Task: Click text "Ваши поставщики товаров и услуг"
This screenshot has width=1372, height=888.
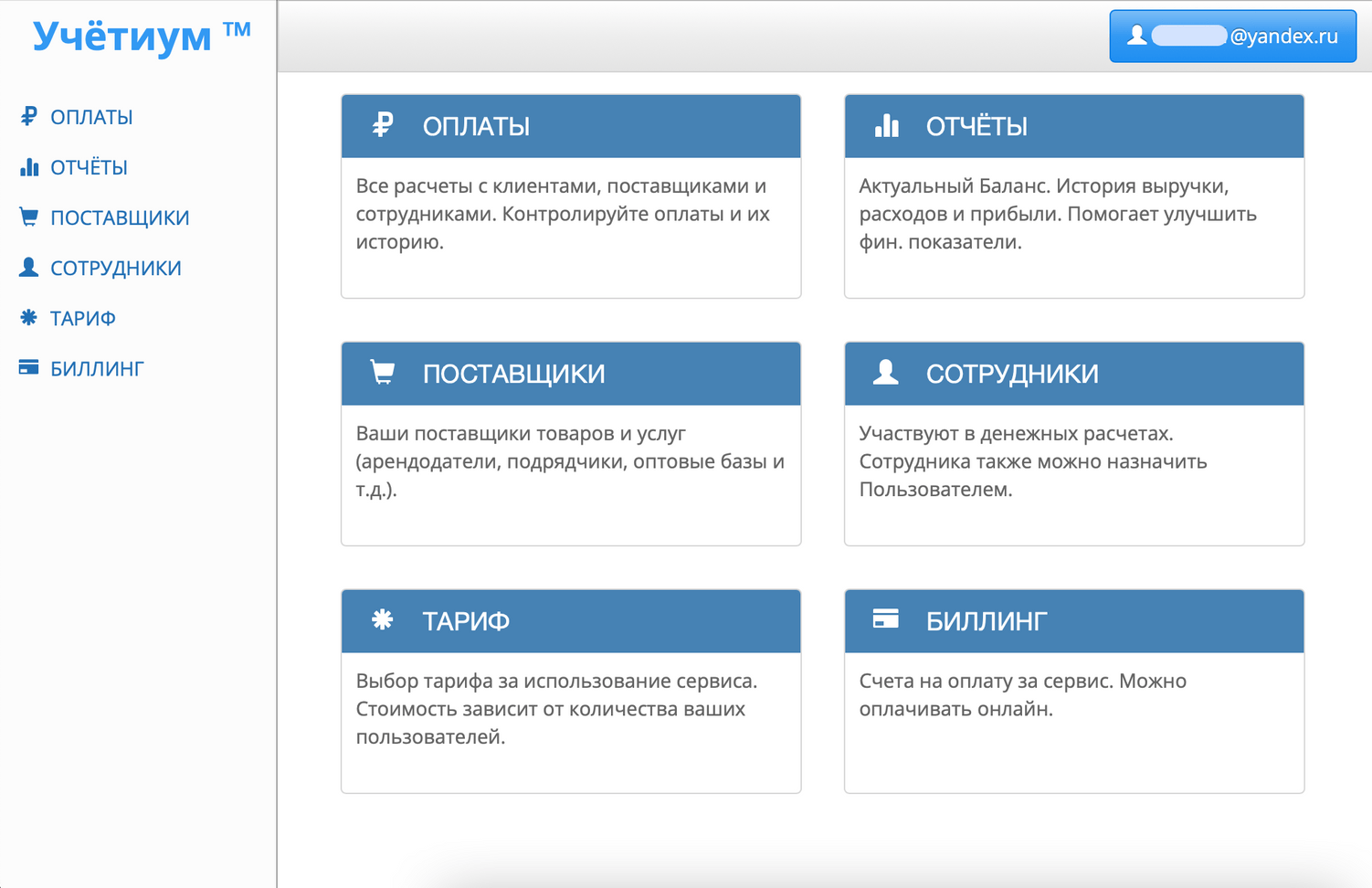Action: 521,434
